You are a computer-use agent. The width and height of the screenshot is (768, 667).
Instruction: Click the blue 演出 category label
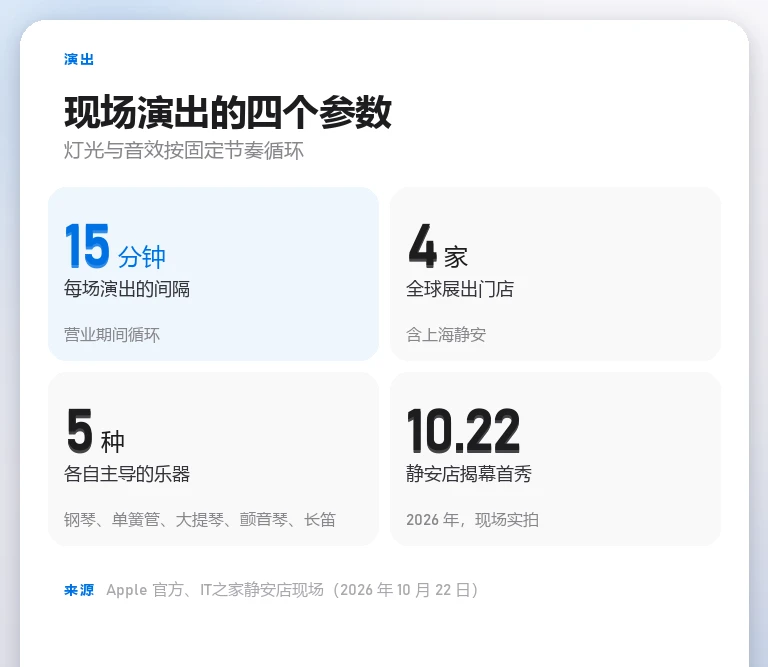pos(79,59)
